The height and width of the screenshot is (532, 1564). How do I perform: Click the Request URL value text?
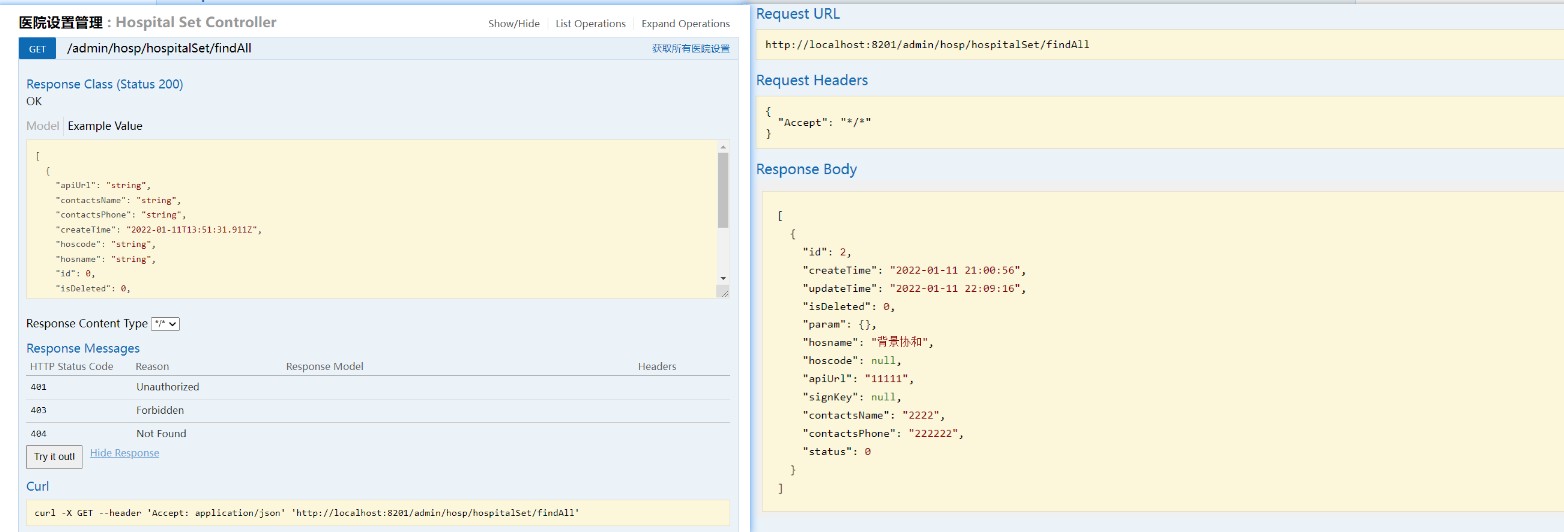click(x=927, y=45)
